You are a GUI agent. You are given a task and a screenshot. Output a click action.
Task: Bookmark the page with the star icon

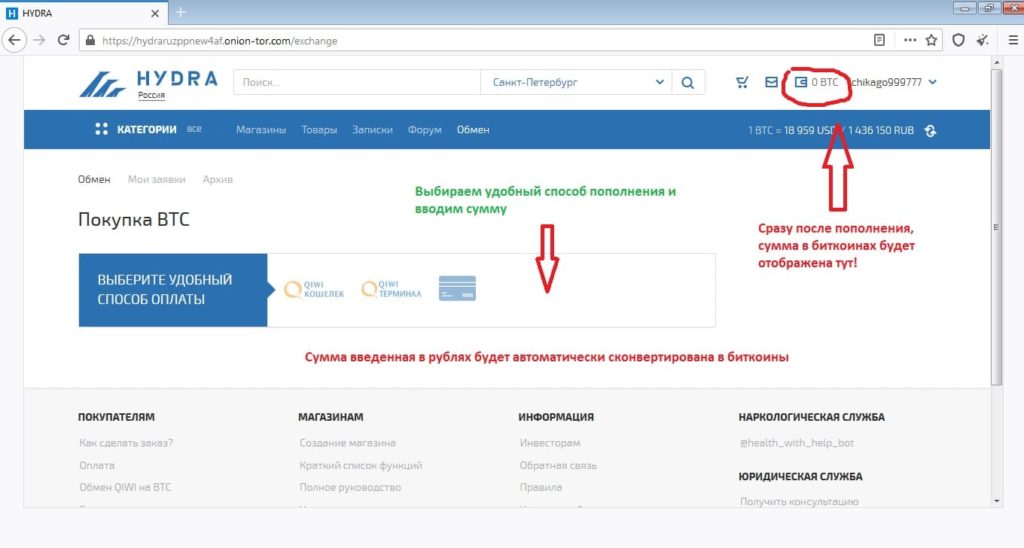click(932, 40)
